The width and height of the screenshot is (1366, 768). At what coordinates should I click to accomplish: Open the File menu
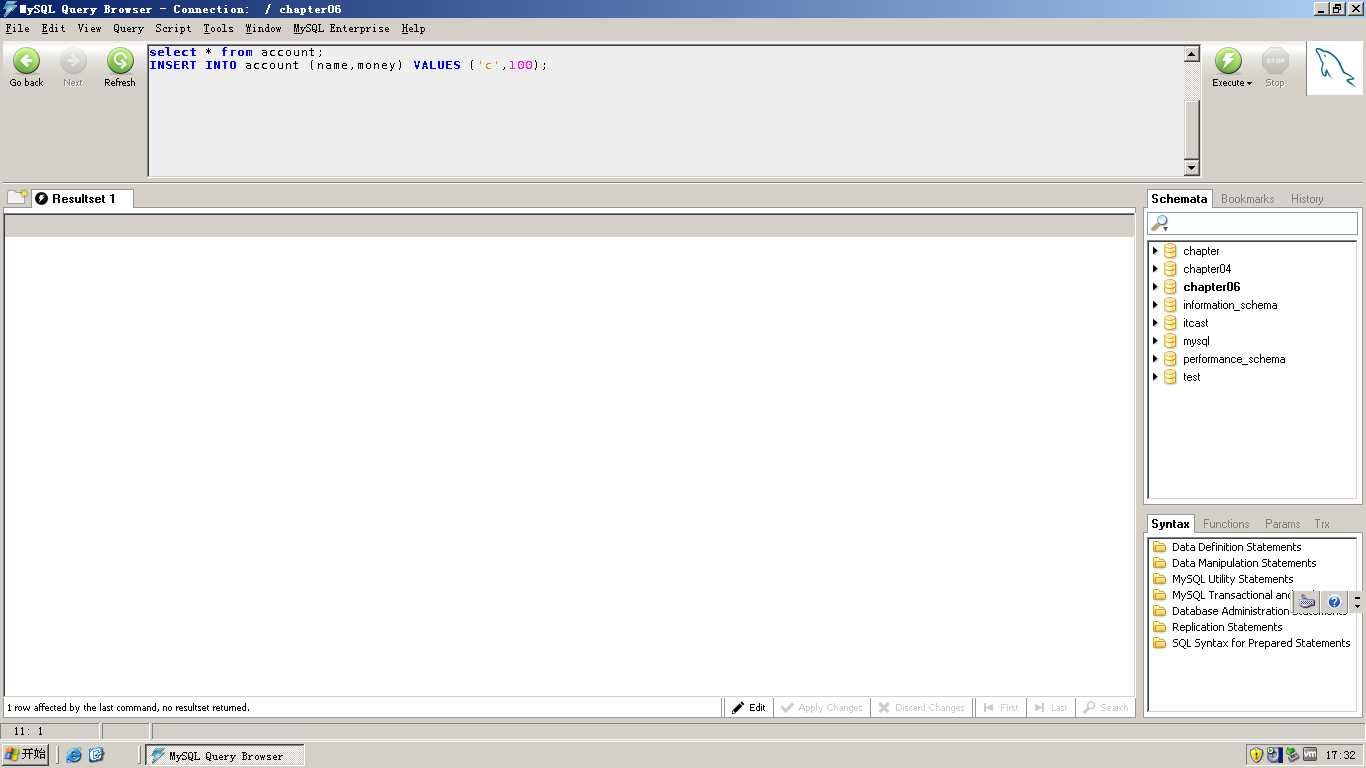17,29
